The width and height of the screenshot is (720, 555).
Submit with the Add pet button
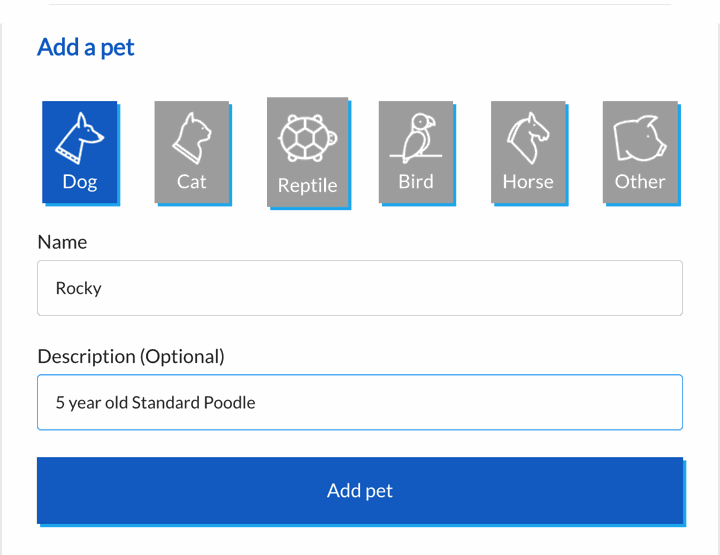click(x=360, y=490)
